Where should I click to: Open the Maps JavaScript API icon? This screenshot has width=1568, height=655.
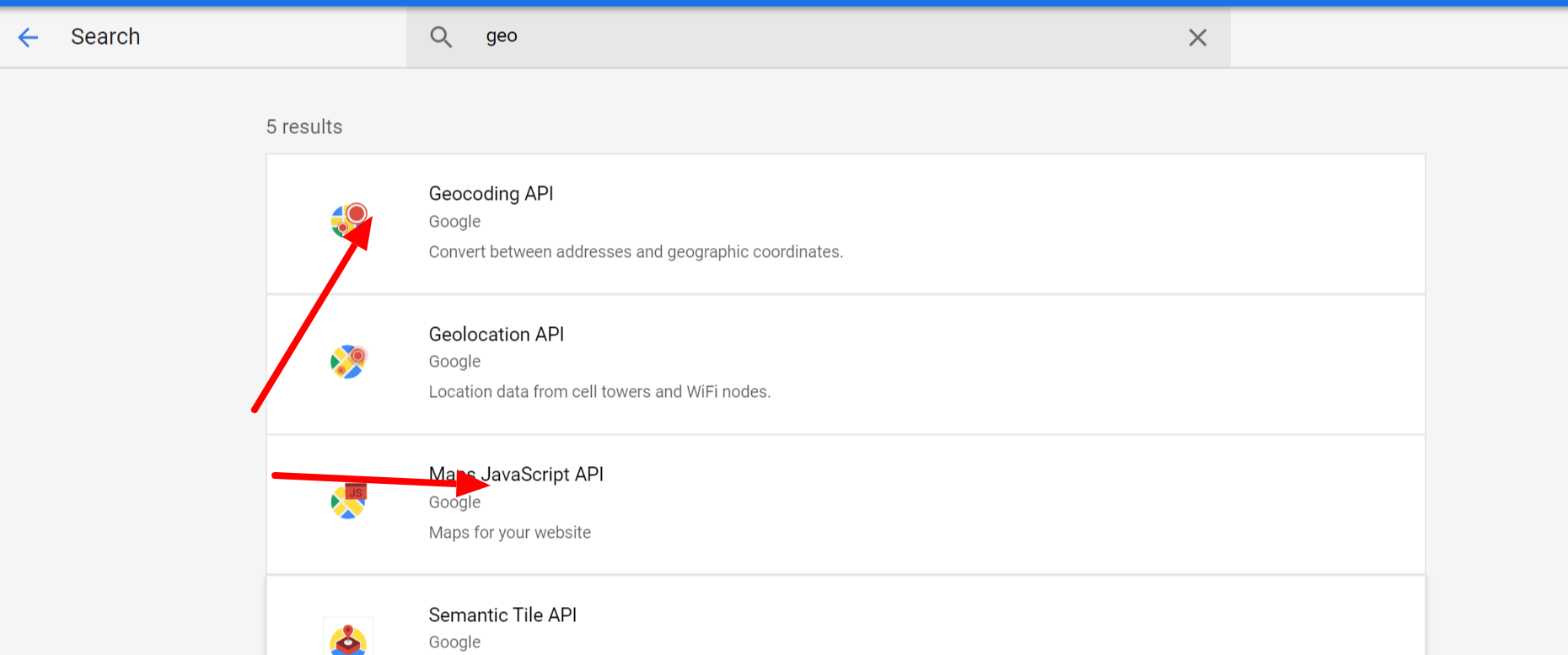click(348, 502)
